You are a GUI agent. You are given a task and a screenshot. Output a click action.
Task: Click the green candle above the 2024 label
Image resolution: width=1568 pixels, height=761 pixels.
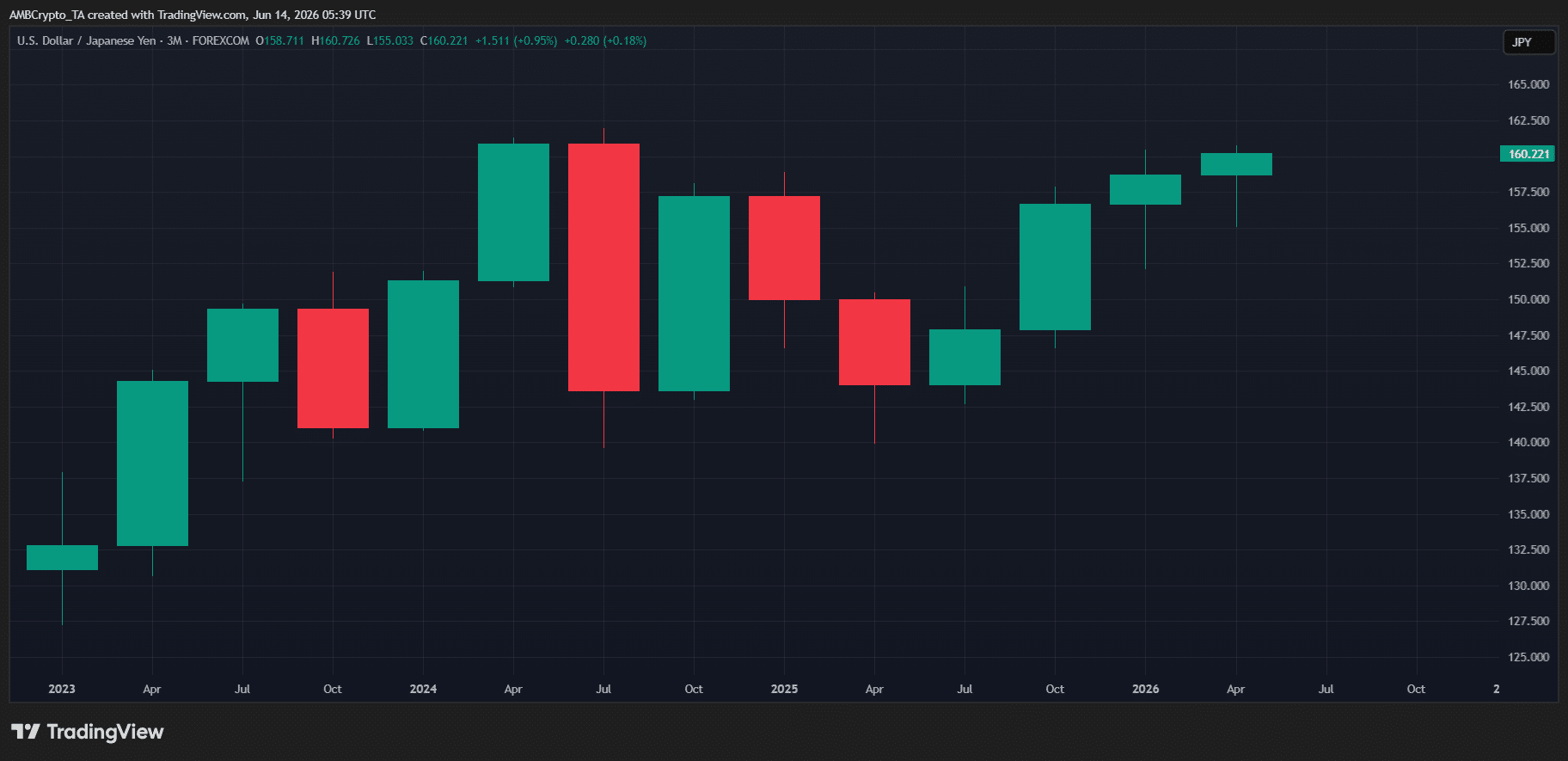423,354
